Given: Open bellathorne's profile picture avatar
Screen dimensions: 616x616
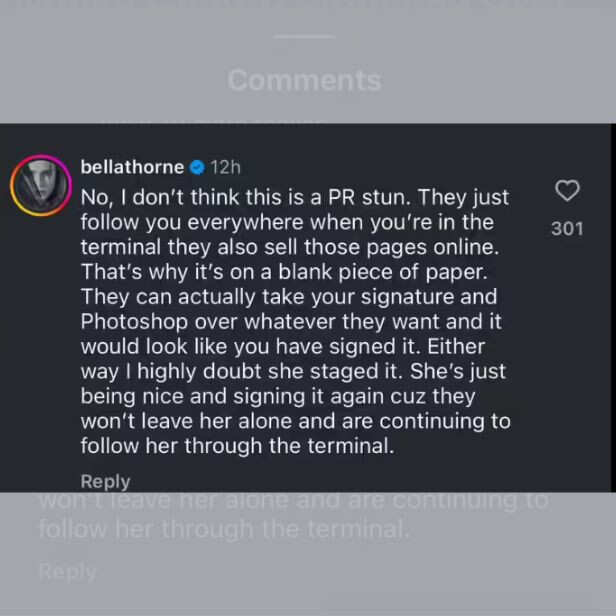Looking at the screenshot, I should (38, 186).
